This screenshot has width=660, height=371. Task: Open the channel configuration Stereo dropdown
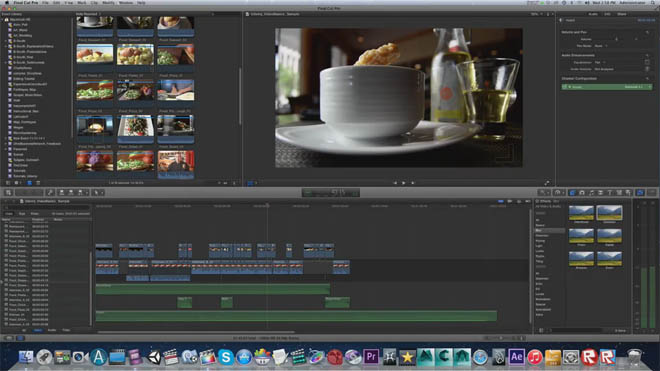638,87
